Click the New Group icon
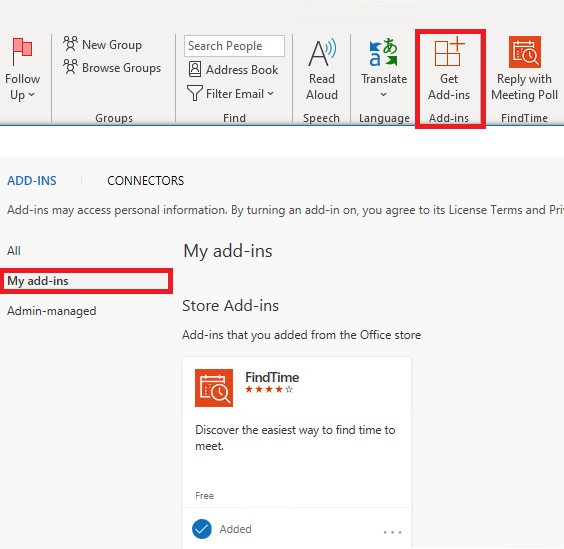Viewport: 564px width, 549px height. (x=70, y=44)
